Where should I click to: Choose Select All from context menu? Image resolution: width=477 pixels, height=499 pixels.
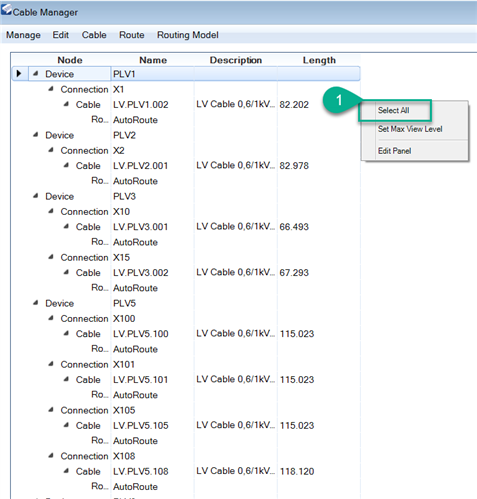pos(393,110)
